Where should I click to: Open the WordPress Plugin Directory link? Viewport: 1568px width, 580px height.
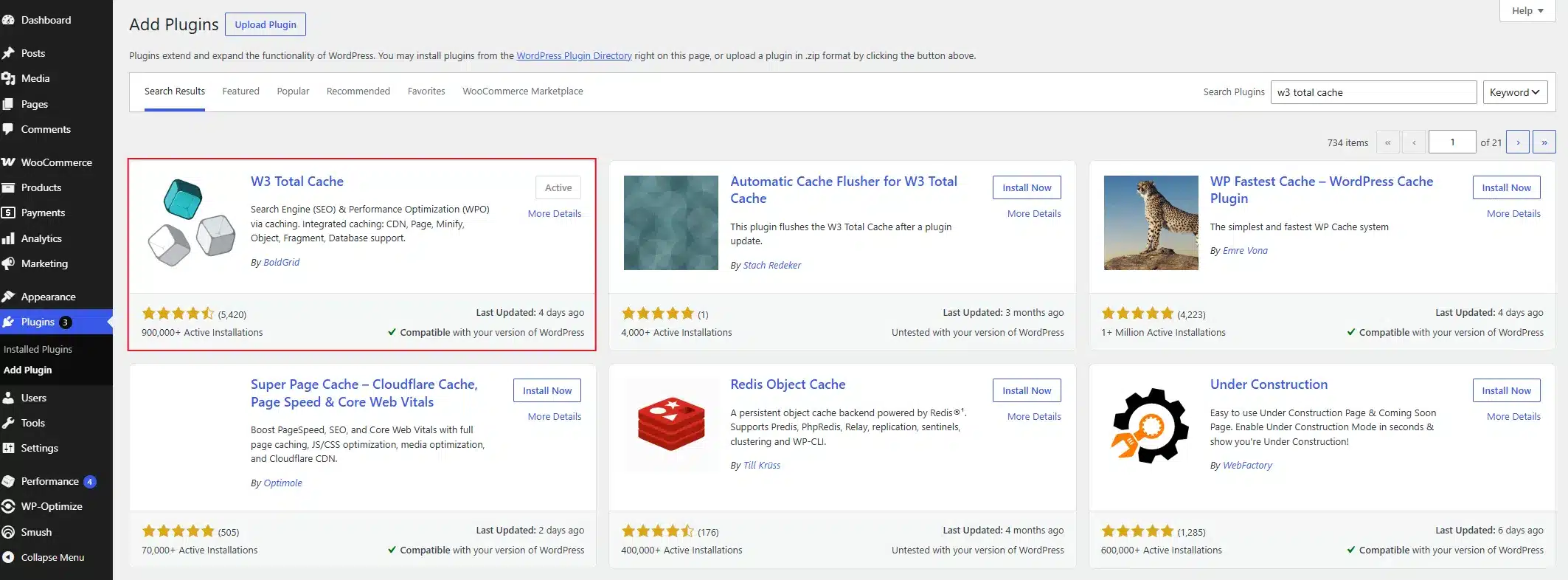point(574,55)
